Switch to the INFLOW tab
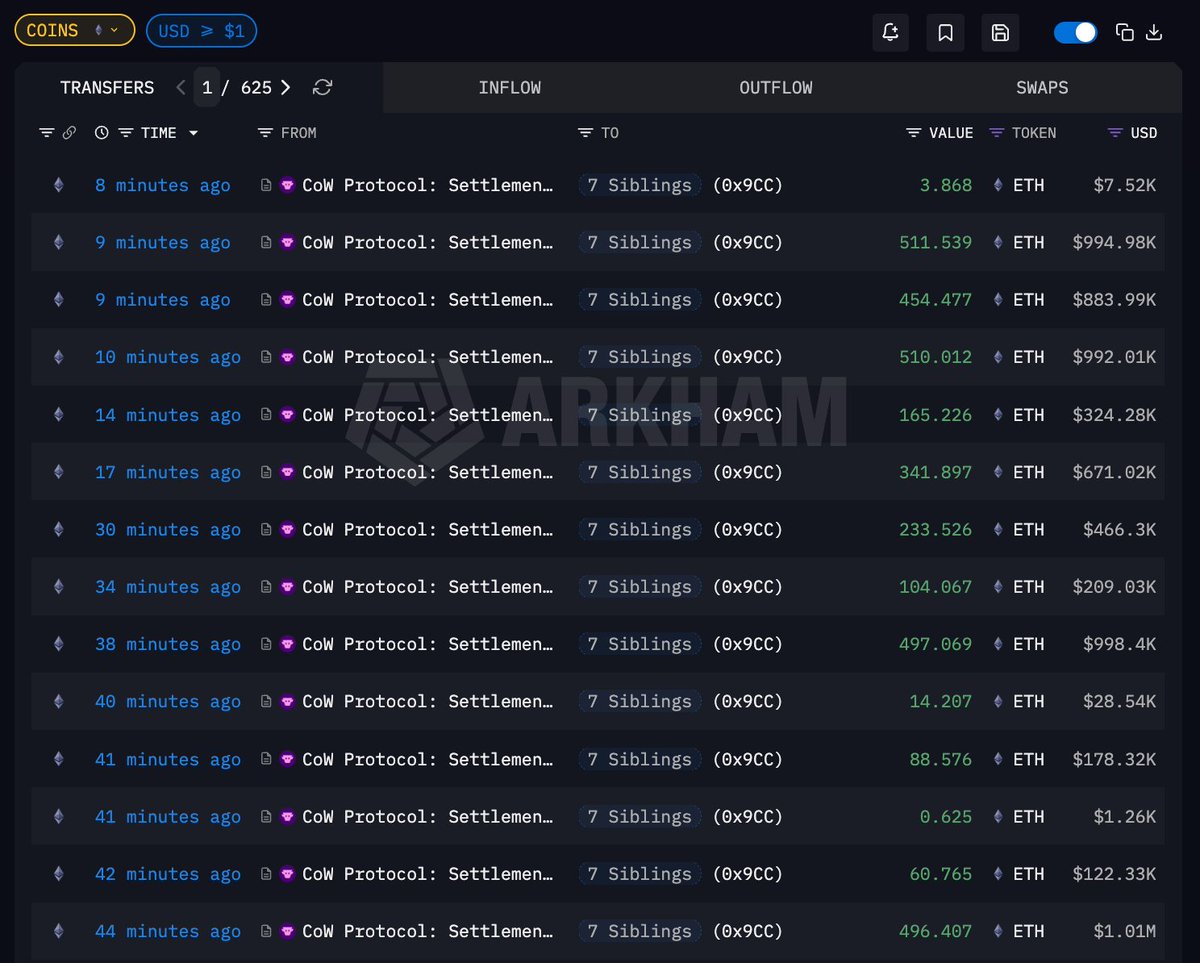The width and height of the screenshot is (1200, 963). pyautogui.click(x=510, y=88)
